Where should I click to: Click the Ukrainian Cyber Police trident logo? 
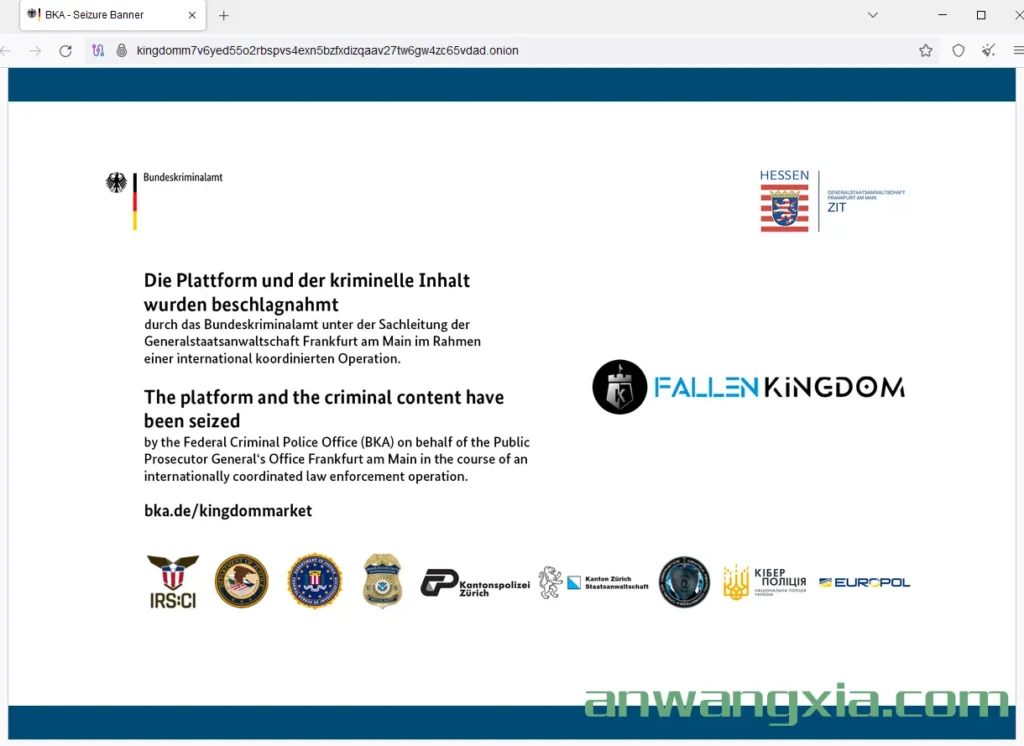click(765, 582)
